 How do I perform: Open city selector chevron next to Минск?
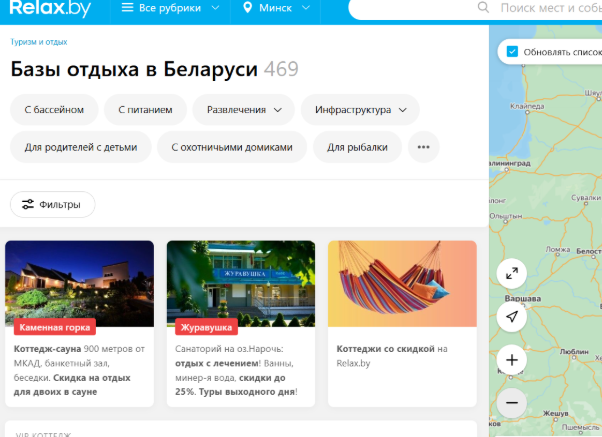coord(306,8)
